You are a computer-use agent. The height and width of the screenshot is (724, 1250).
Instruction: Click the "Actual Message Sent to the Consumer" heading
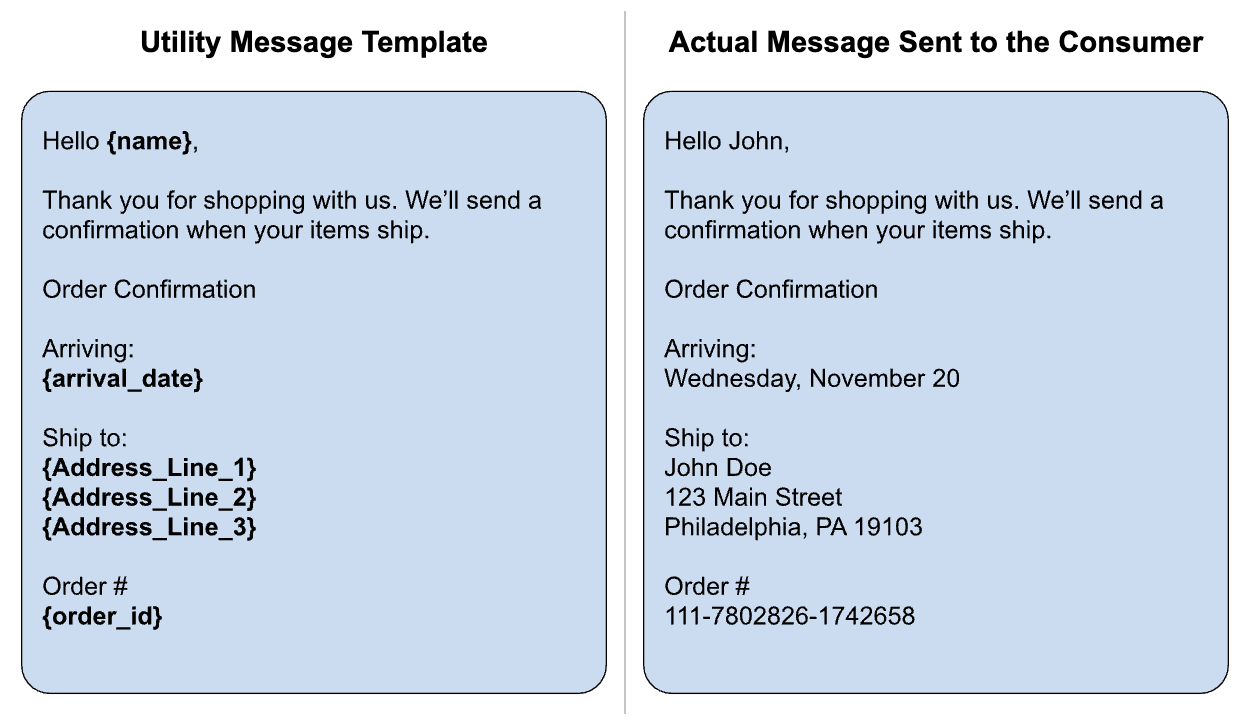click(936, 43)
